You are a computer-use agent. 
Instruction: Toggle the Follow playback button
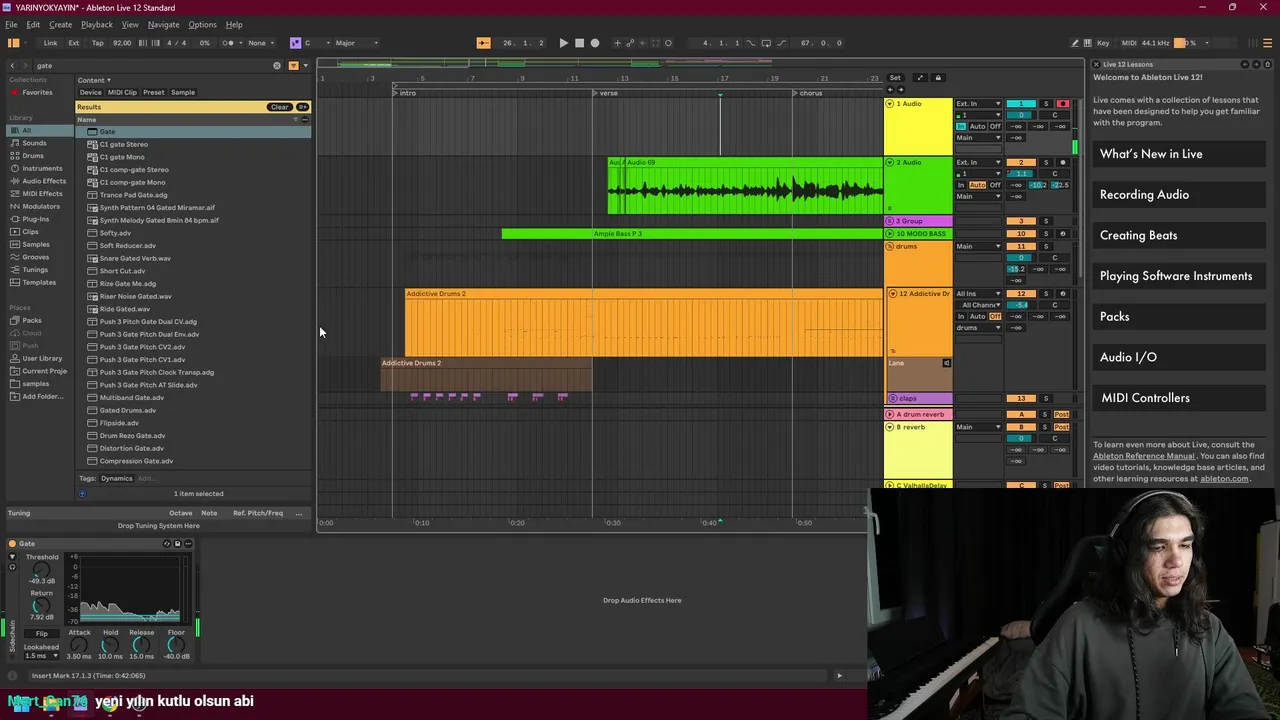tap(483, 43)
